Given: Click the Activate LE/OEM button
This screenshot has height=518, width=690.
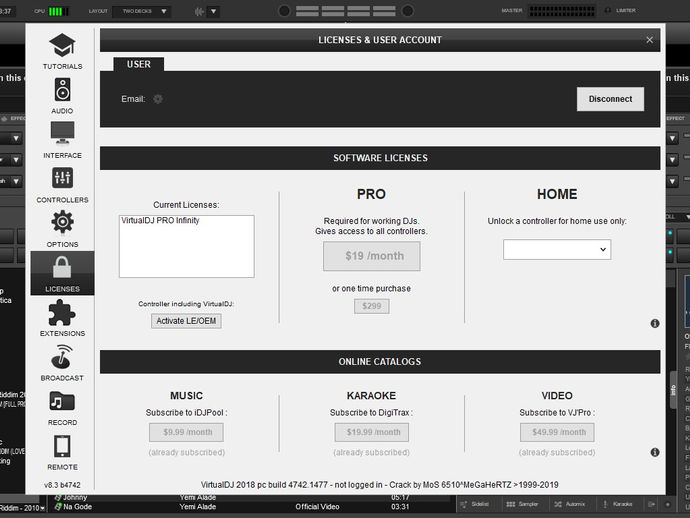Looking at the screenshot, I should (x=186, y=321).
